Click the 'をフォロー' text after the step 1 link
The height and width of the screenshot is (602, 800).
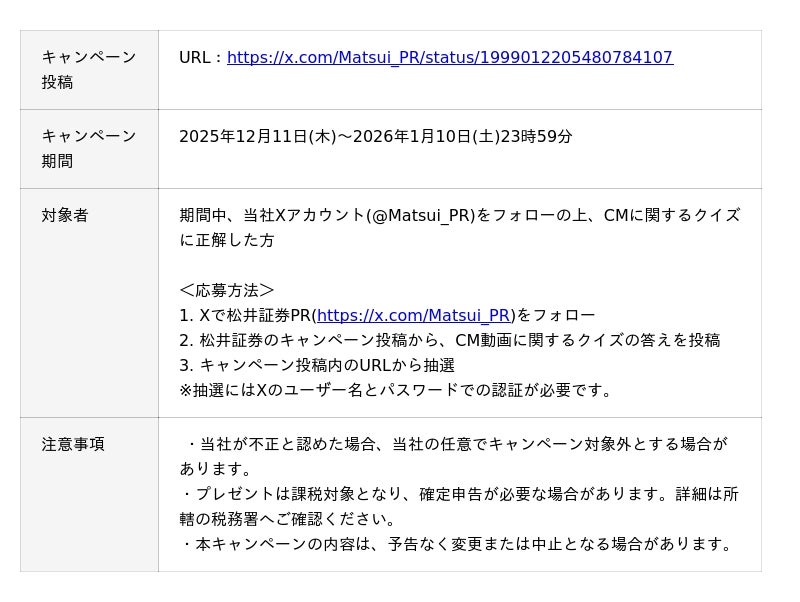click(x=555, y=315)
